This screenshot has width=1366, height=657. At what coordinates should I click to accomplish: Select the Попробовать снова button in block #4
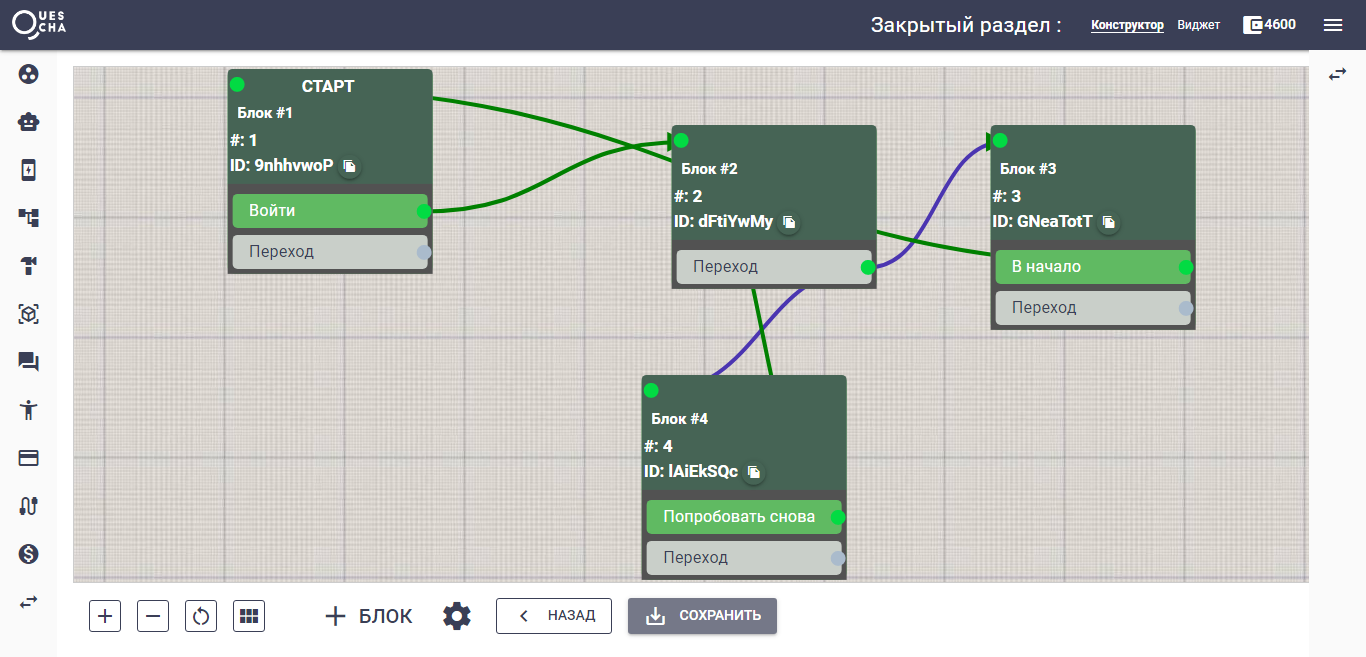click(739, 517)
